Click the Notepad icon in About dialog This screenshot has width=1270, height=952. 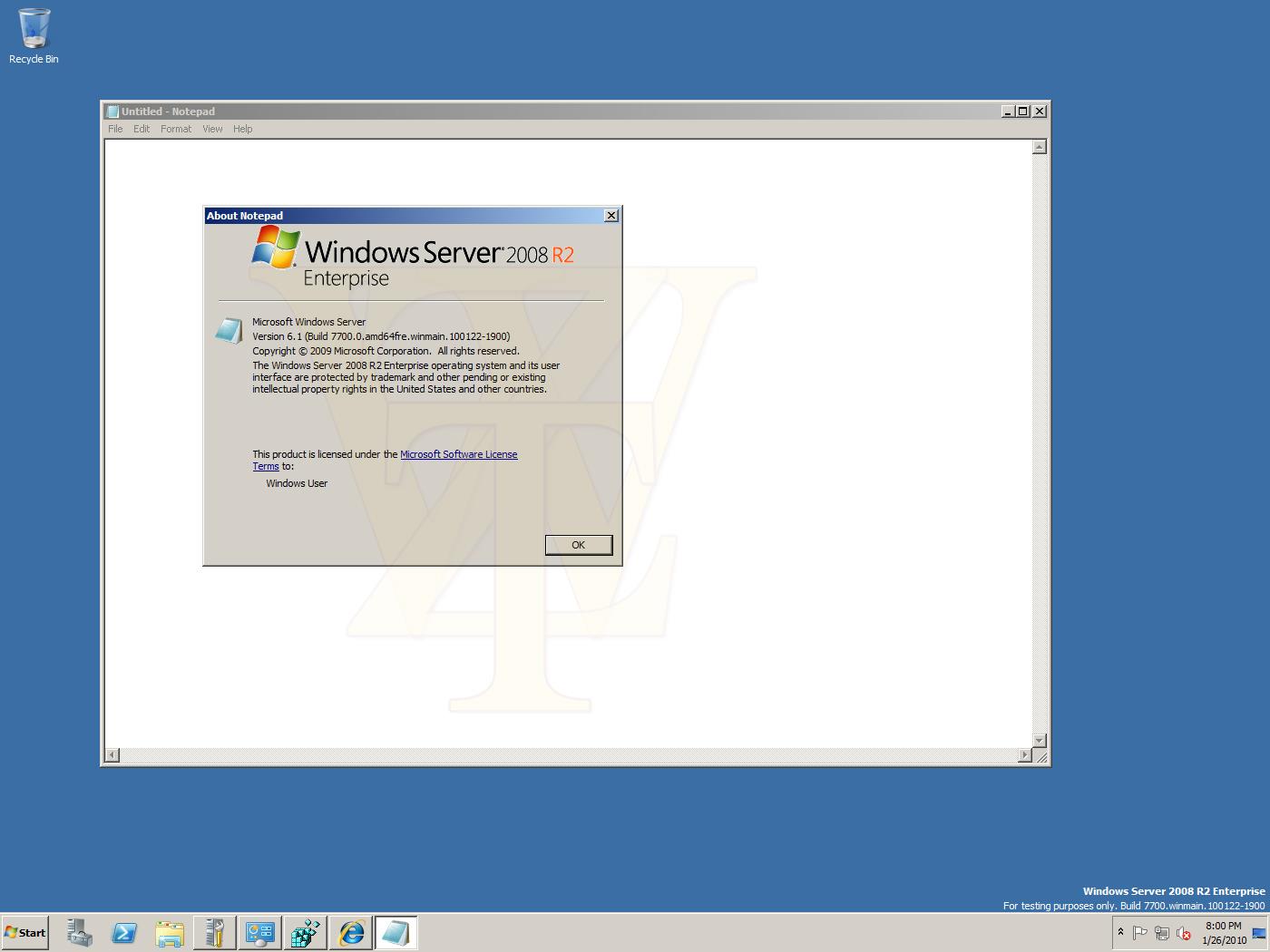click(x=229, y=330)
